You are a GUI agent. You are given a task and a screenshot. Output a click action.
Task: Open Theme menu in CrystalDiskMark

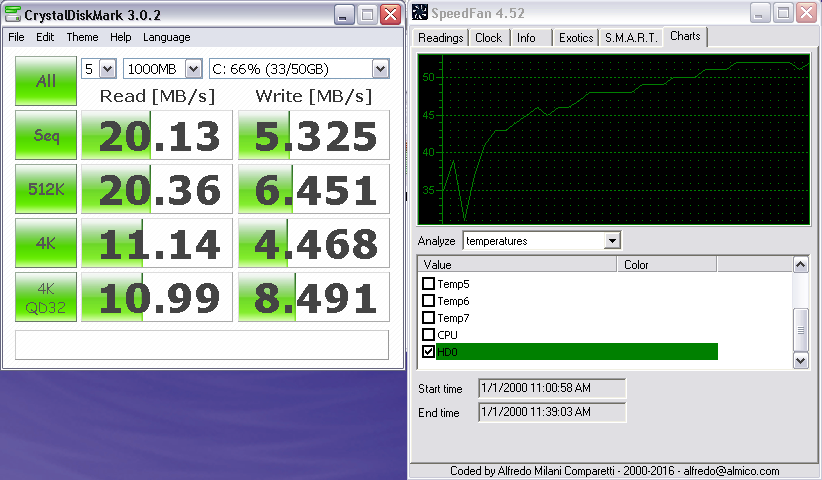pos(82,37)
